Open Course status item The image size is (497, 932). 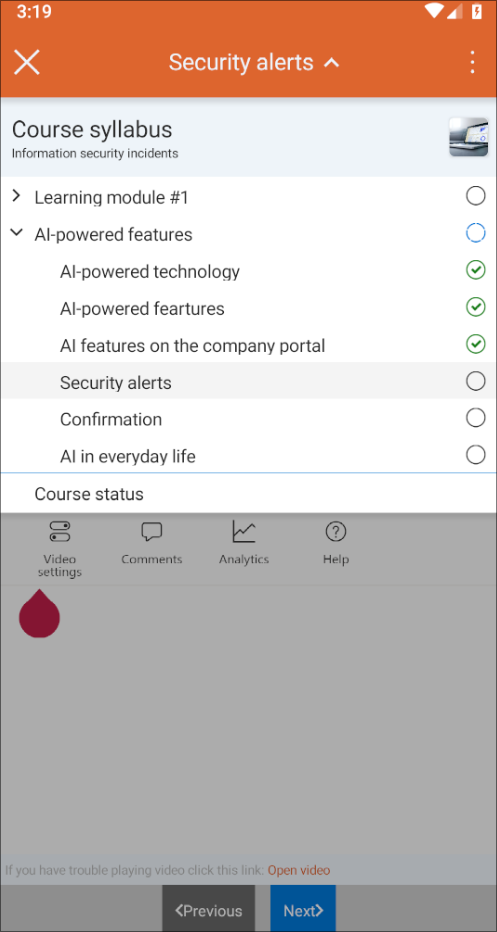coord(248,493)
